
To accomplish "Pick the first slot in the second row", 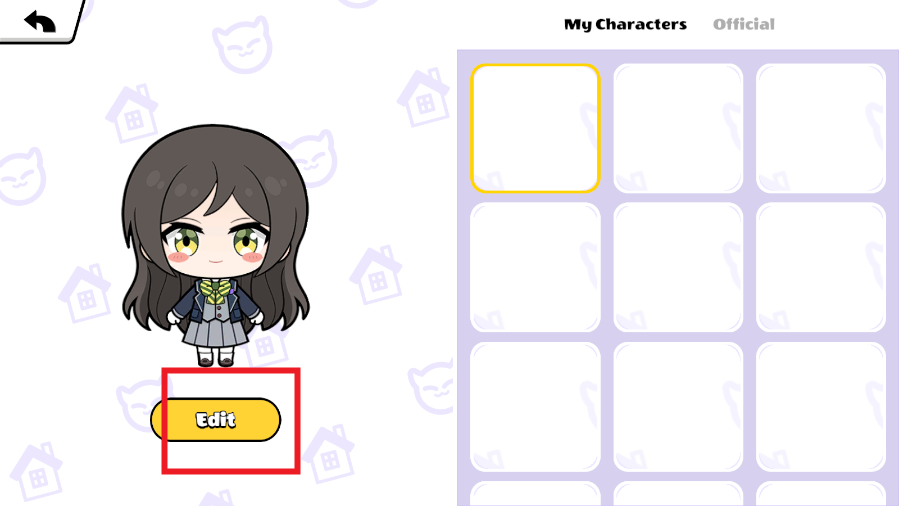I will coord(535,267).
